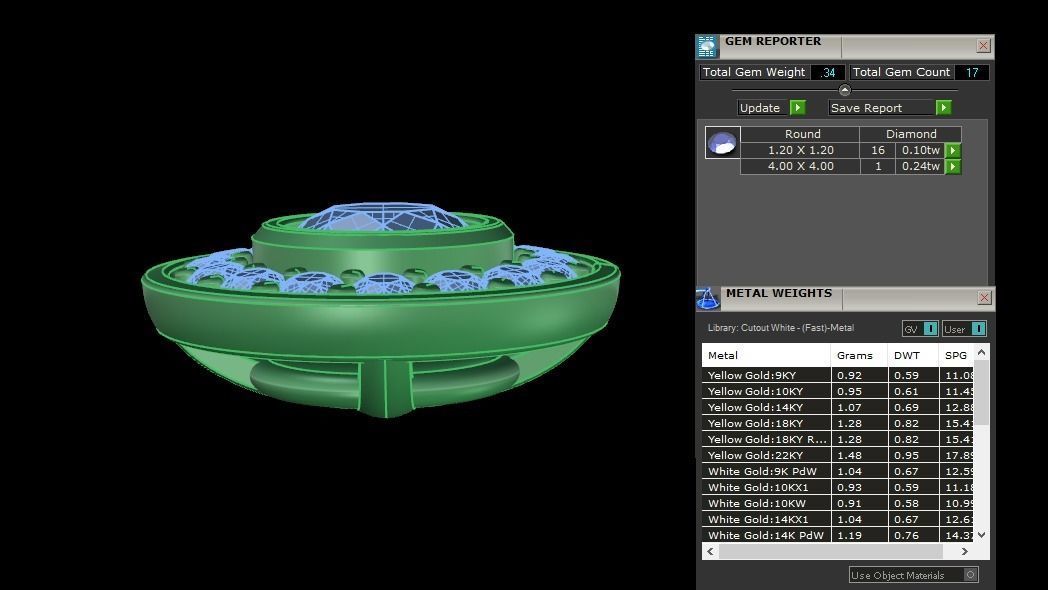Select the Yellow Gold:10KY row
Viewport: 1048px width, 590px height.
837,392
